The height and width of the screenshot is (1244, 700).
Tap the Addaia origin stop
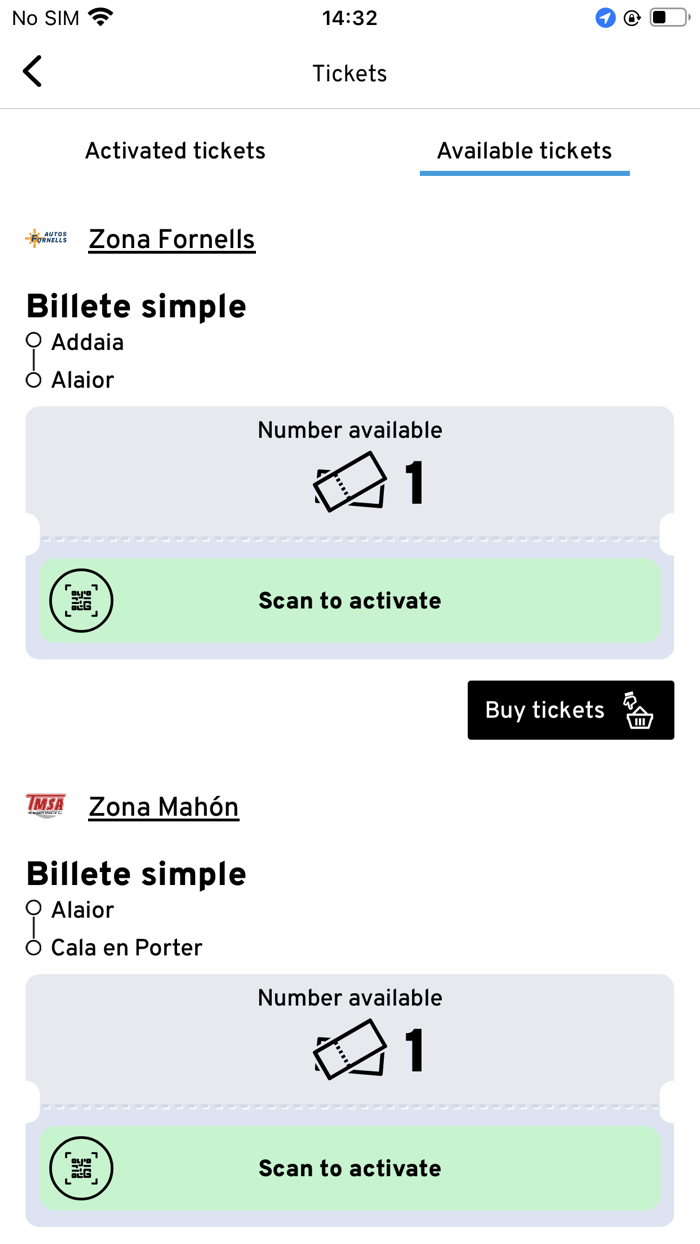88,342
